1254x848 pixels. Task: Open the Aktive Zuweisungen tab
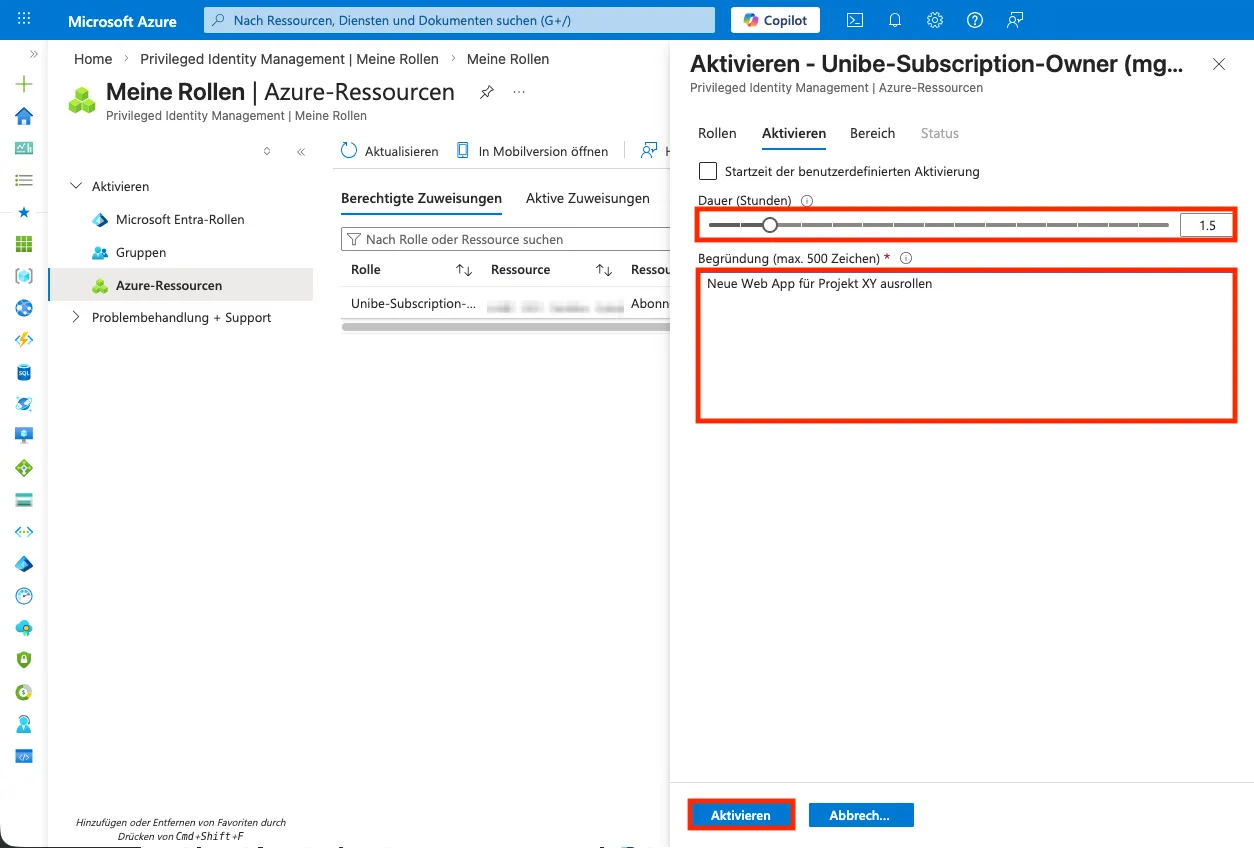point(588,198)
